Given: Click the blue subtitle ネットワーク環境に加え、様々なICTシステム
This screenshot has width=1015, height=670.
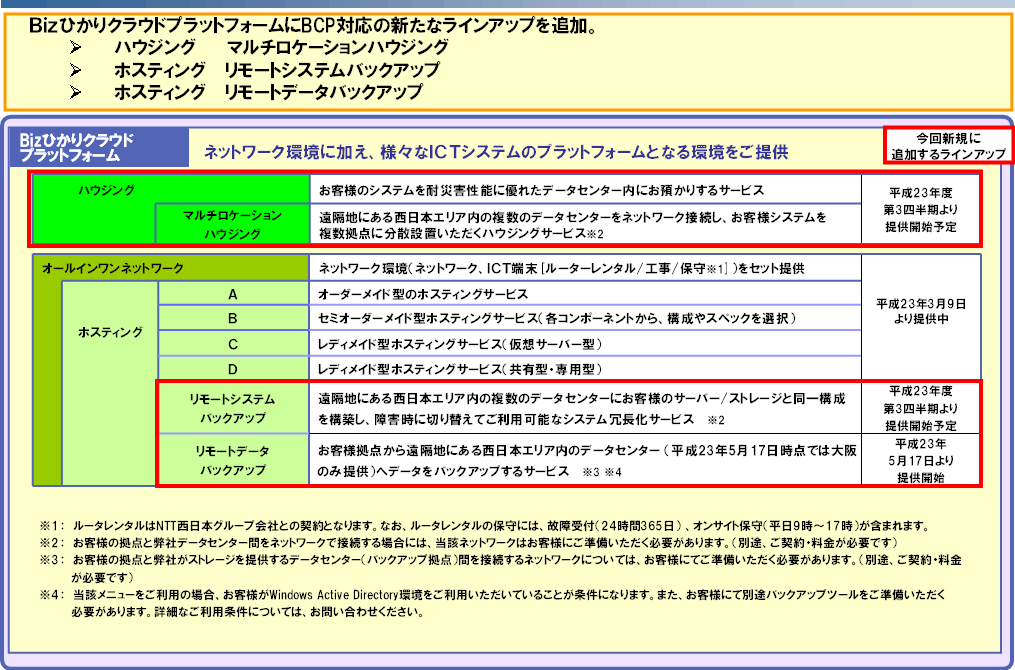Looking at the screenshot, I should coord(496,152).
